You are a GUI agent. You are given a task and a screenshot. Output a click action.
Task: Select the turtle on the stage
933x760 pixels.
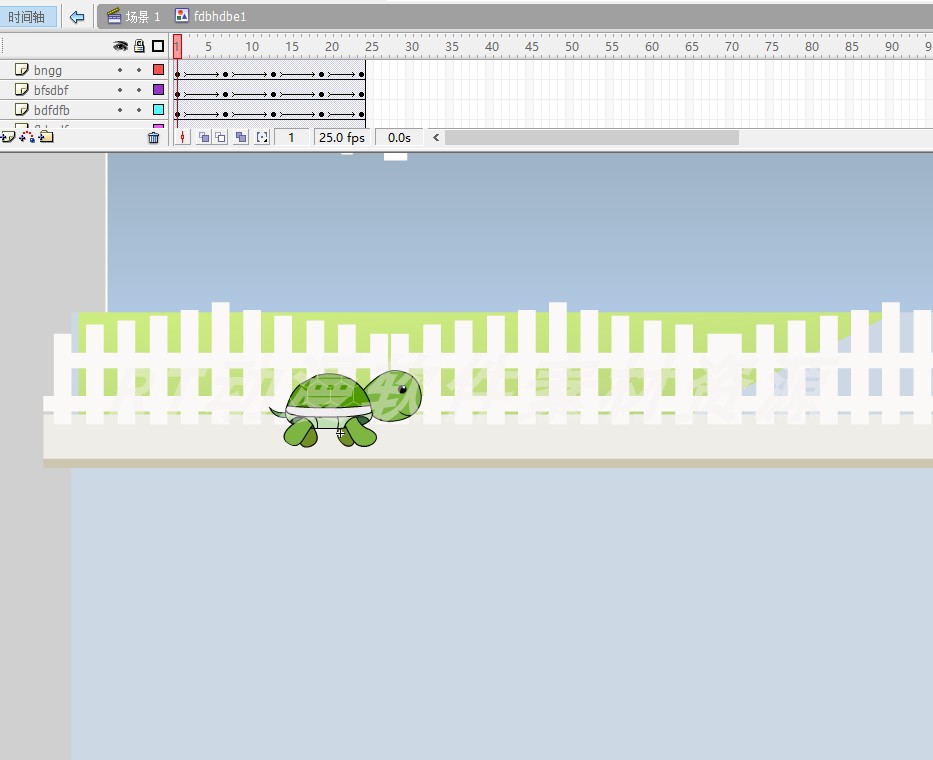click(x=346, y=409)
